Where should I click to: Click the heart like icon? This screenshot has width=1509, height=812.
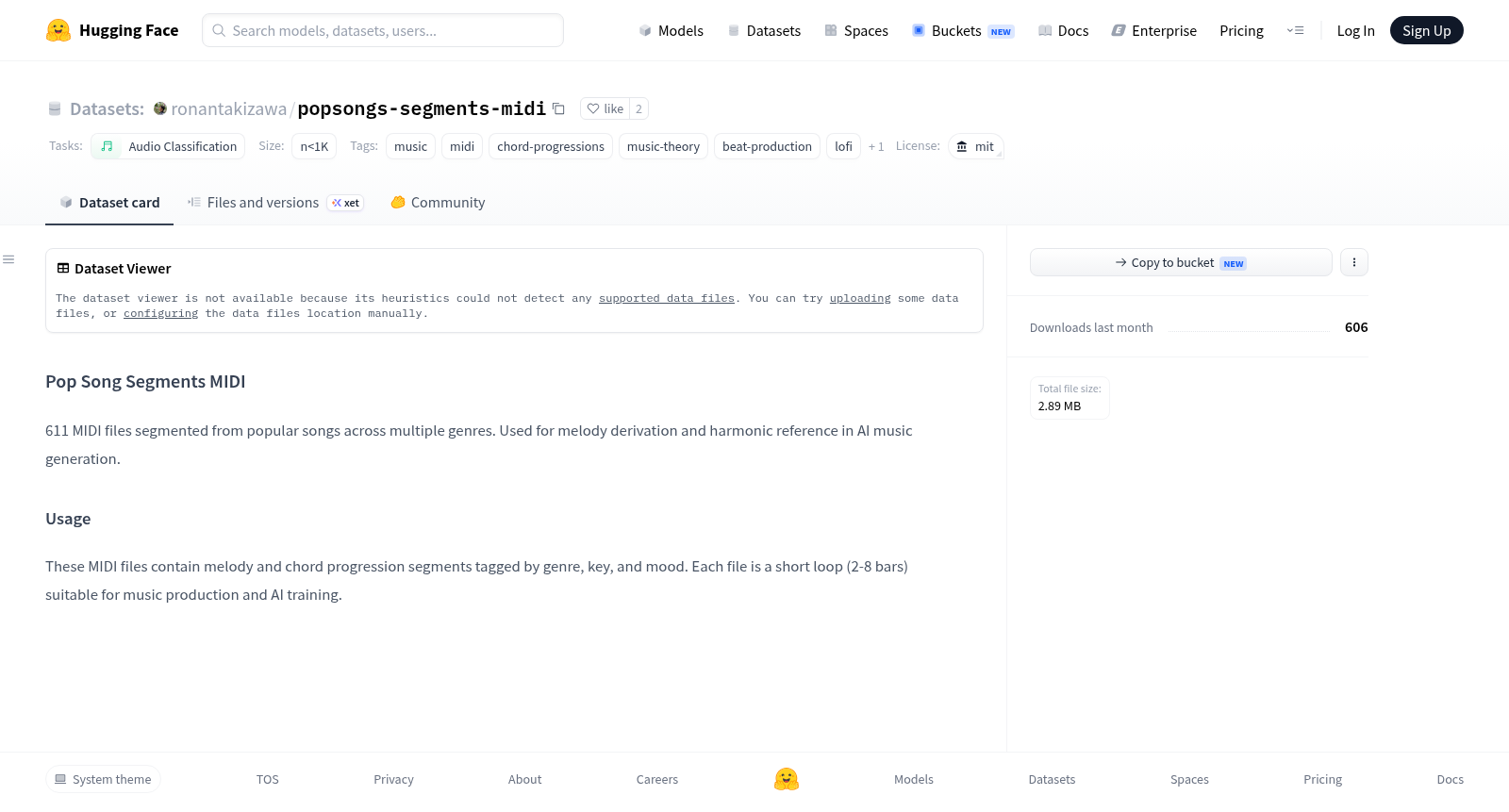tap(593, 108)
